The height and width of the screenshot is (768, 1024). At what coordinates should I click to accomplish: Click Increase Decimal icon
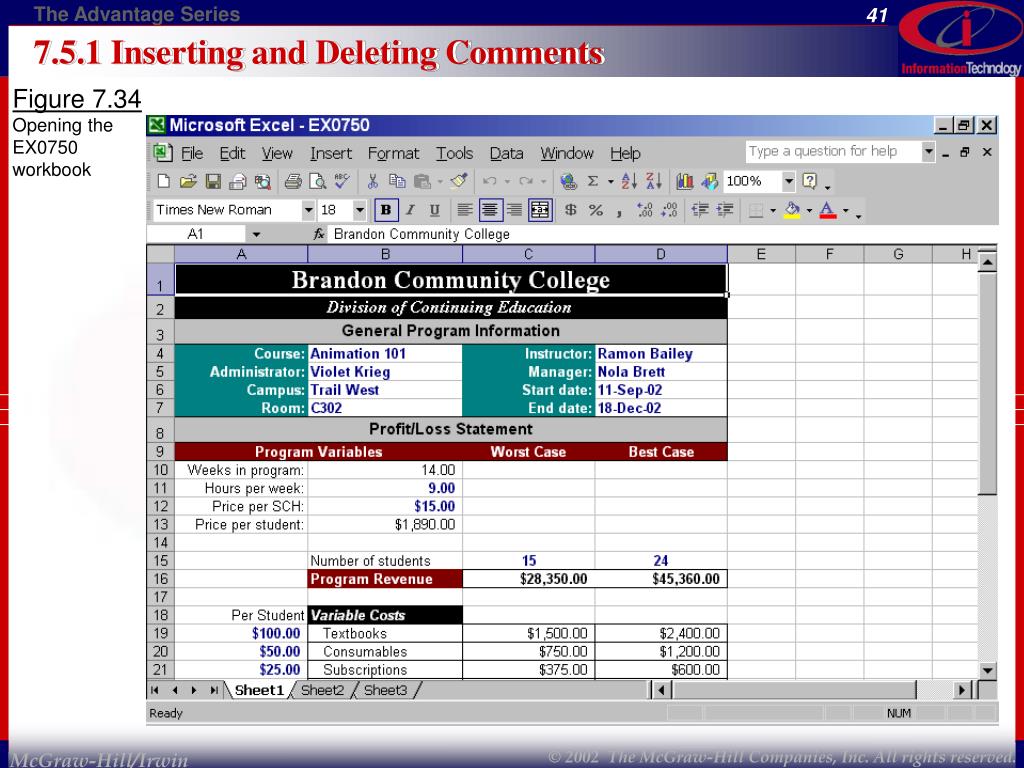tap(644, 210)
